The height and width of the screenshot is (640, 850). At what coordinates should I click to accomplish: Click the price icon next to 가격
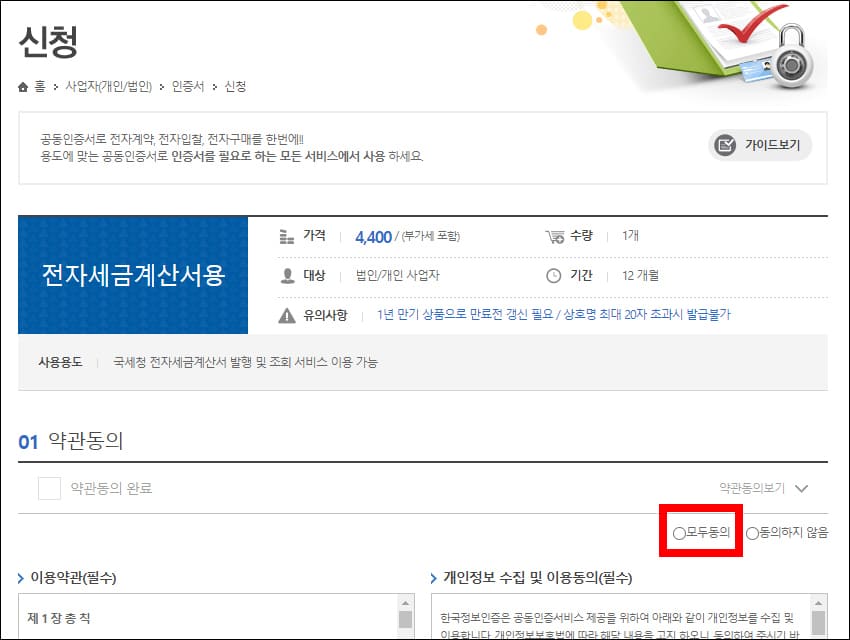click(x=287, y=236)
